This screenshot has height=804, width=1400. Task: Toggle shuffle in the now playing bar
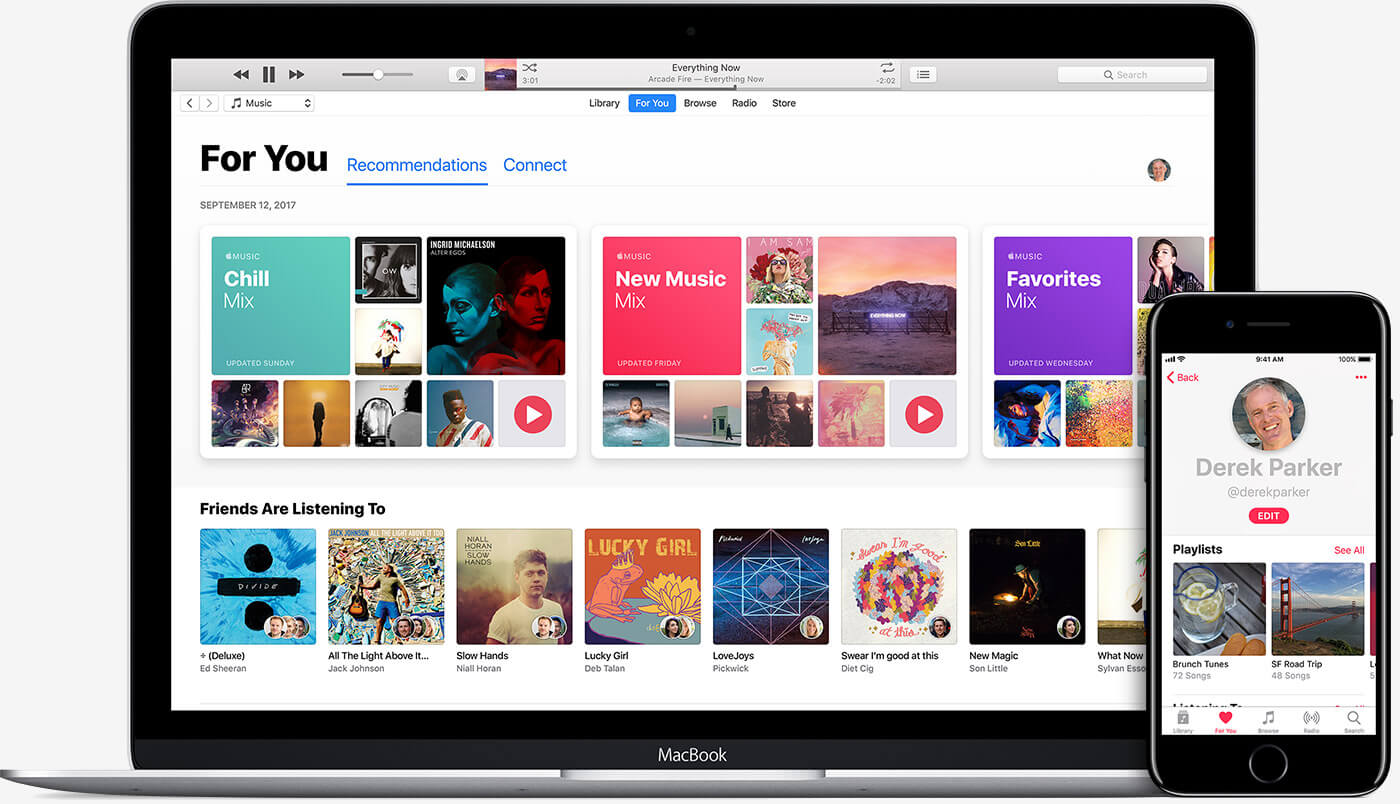point(530,67)
